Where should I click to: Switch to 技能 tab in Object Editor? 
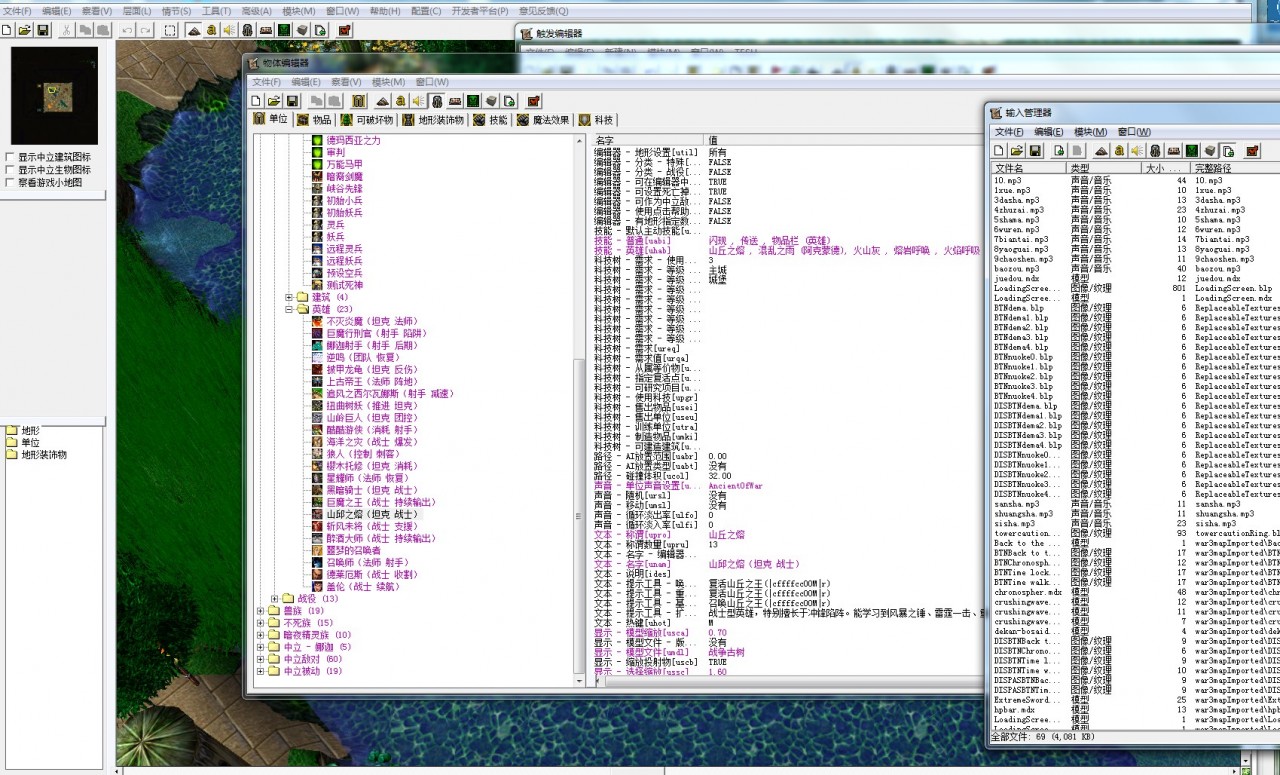[490, 120]
